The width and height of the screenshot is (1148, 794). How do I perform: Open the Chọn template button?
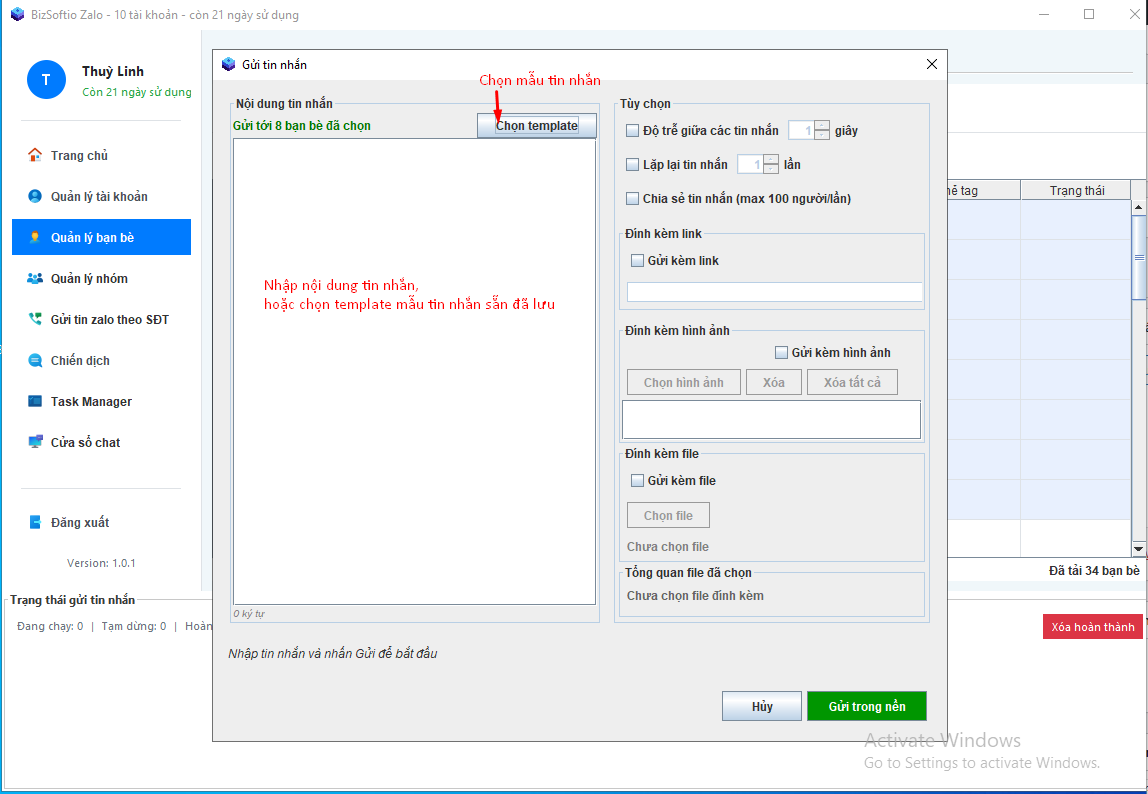click(536, 126)
